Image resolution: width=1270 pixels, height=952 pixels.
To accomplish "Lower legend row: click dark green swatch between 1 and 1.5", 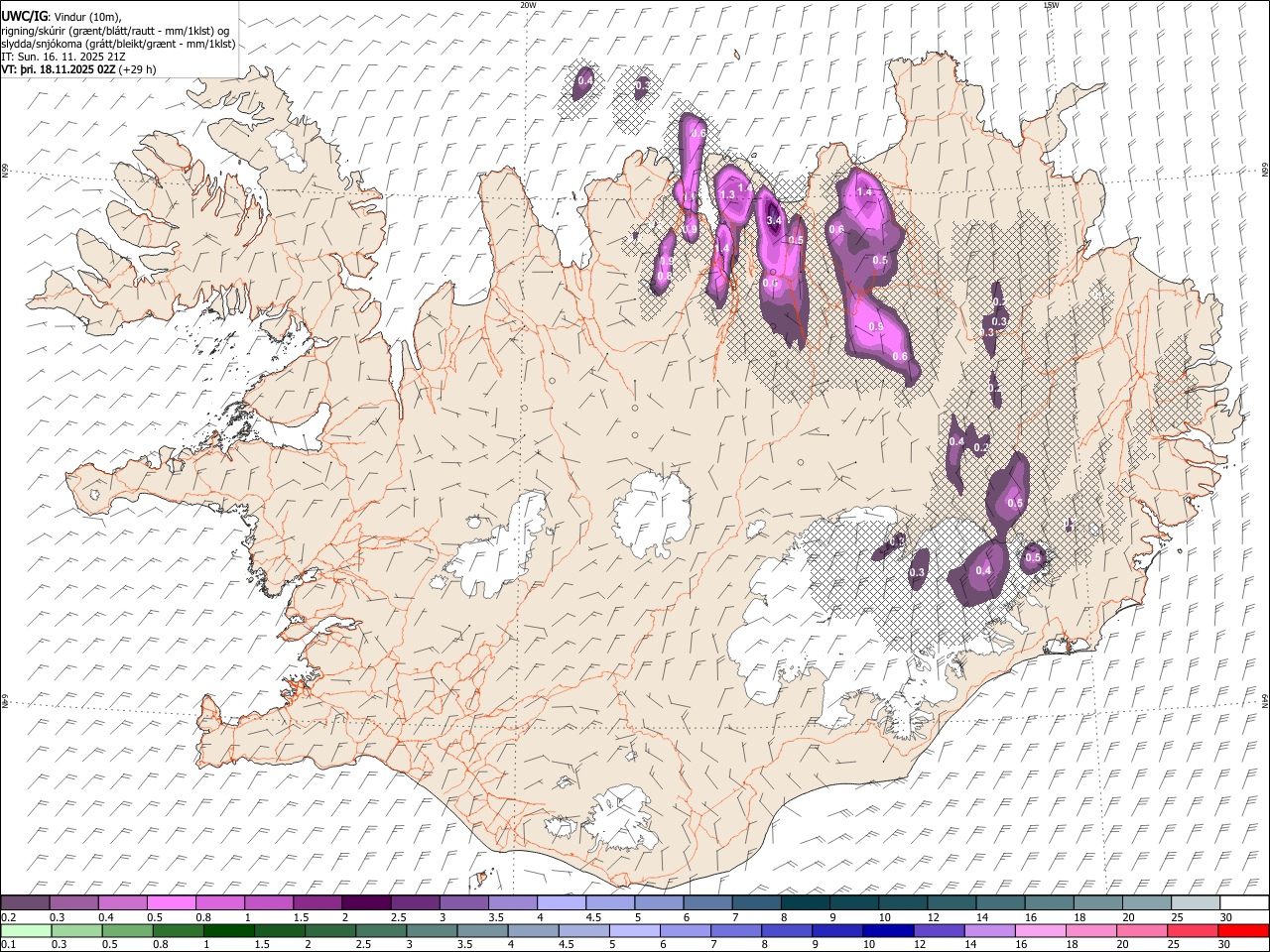I will pyautogui.click(x=229, y=930).
